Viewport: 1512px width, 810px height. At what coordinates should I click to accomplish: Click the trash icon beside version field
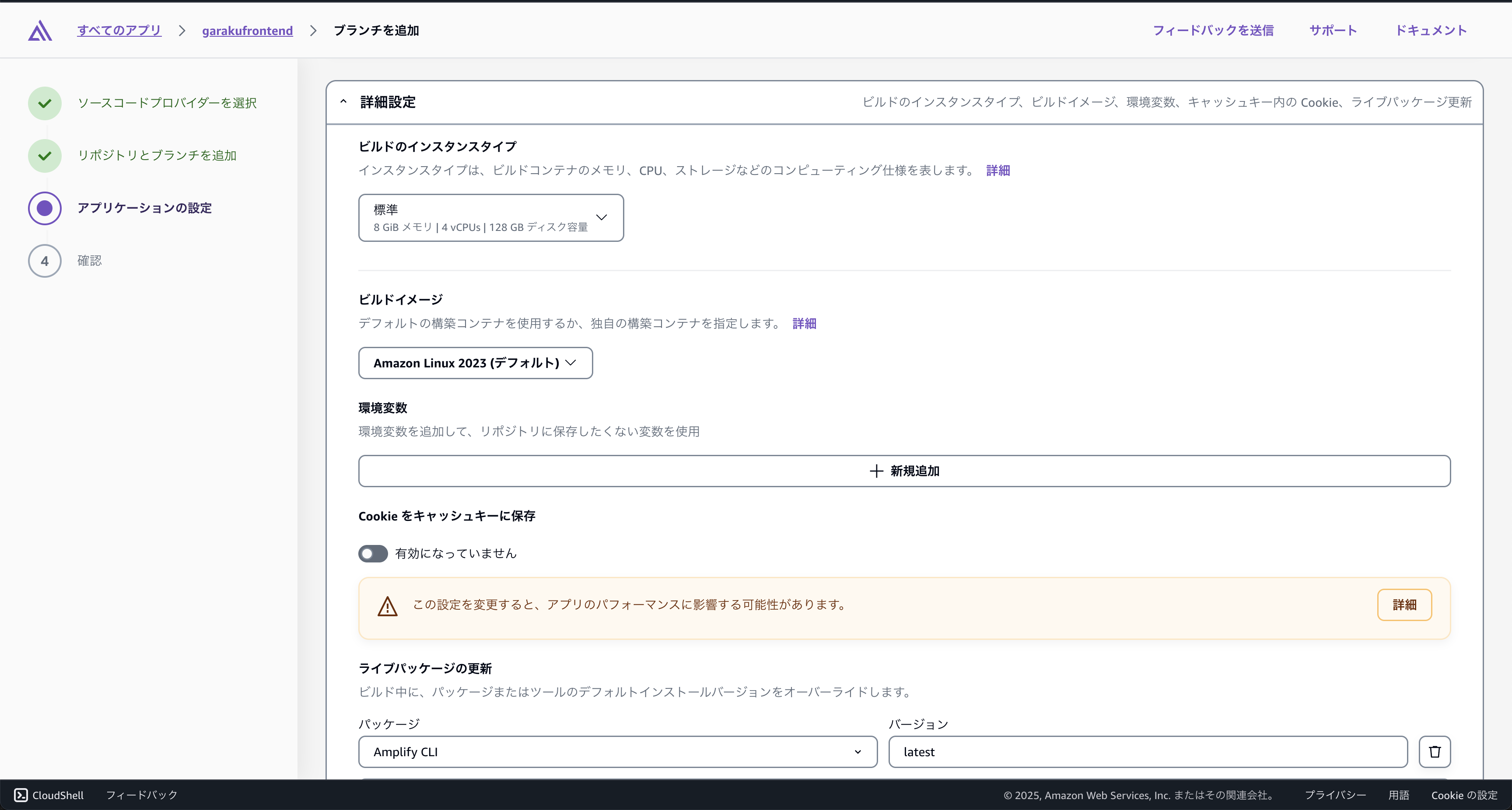(1434, 751)
